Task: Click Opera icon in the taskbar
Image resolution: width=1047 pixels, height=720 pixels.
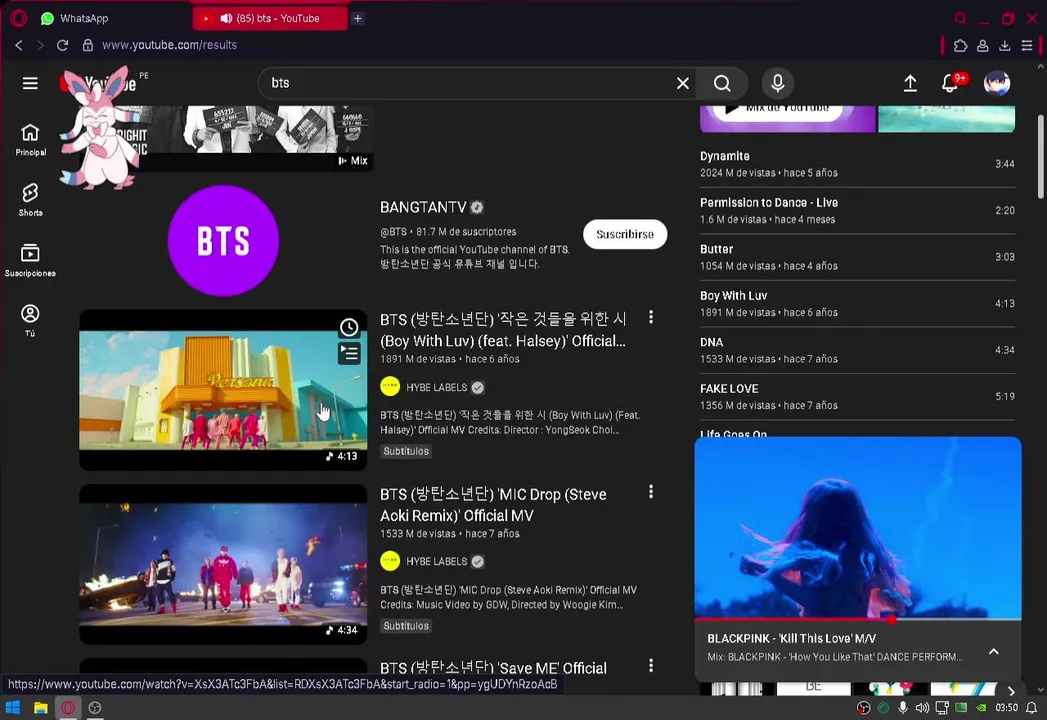Action: pos(68,707)
